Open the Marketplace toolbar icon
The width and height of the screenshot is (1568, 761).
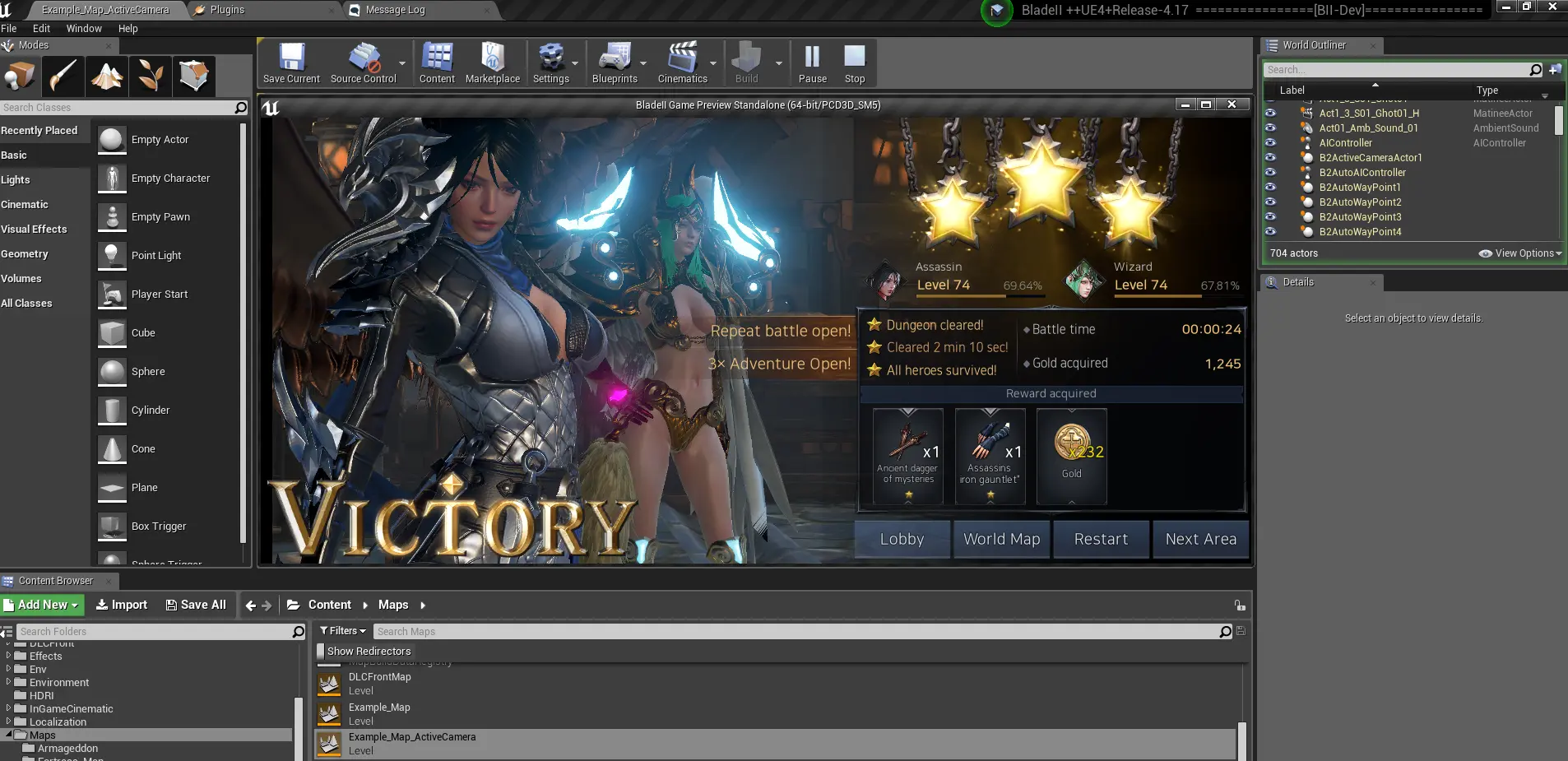[492, 63]
